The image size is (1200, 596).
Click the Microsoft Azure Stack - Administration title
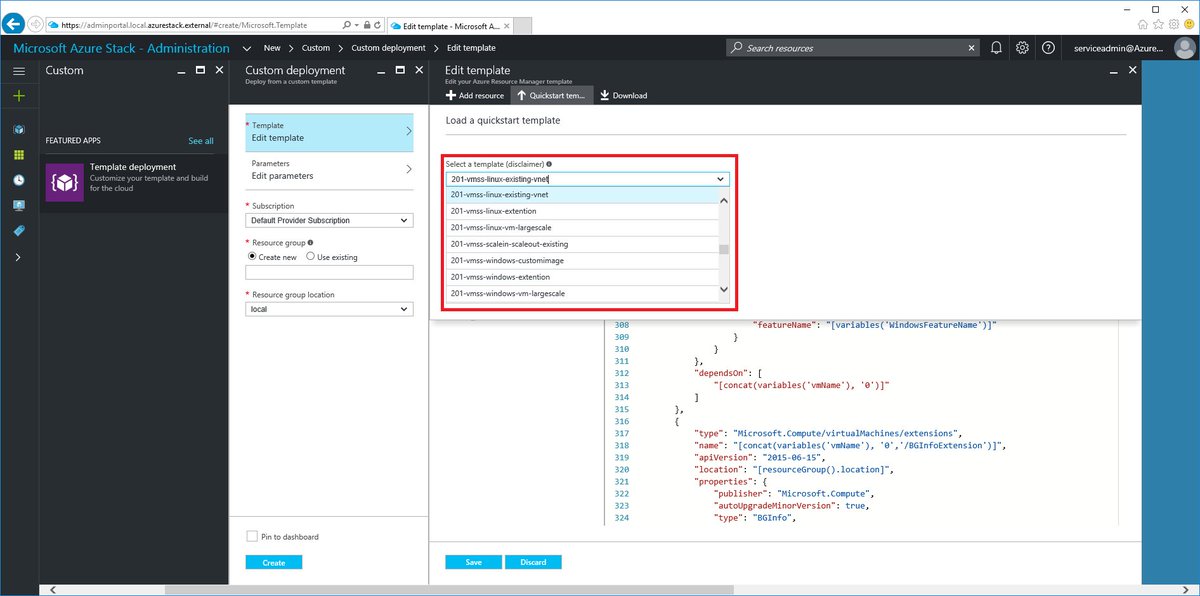click(121, 48)
